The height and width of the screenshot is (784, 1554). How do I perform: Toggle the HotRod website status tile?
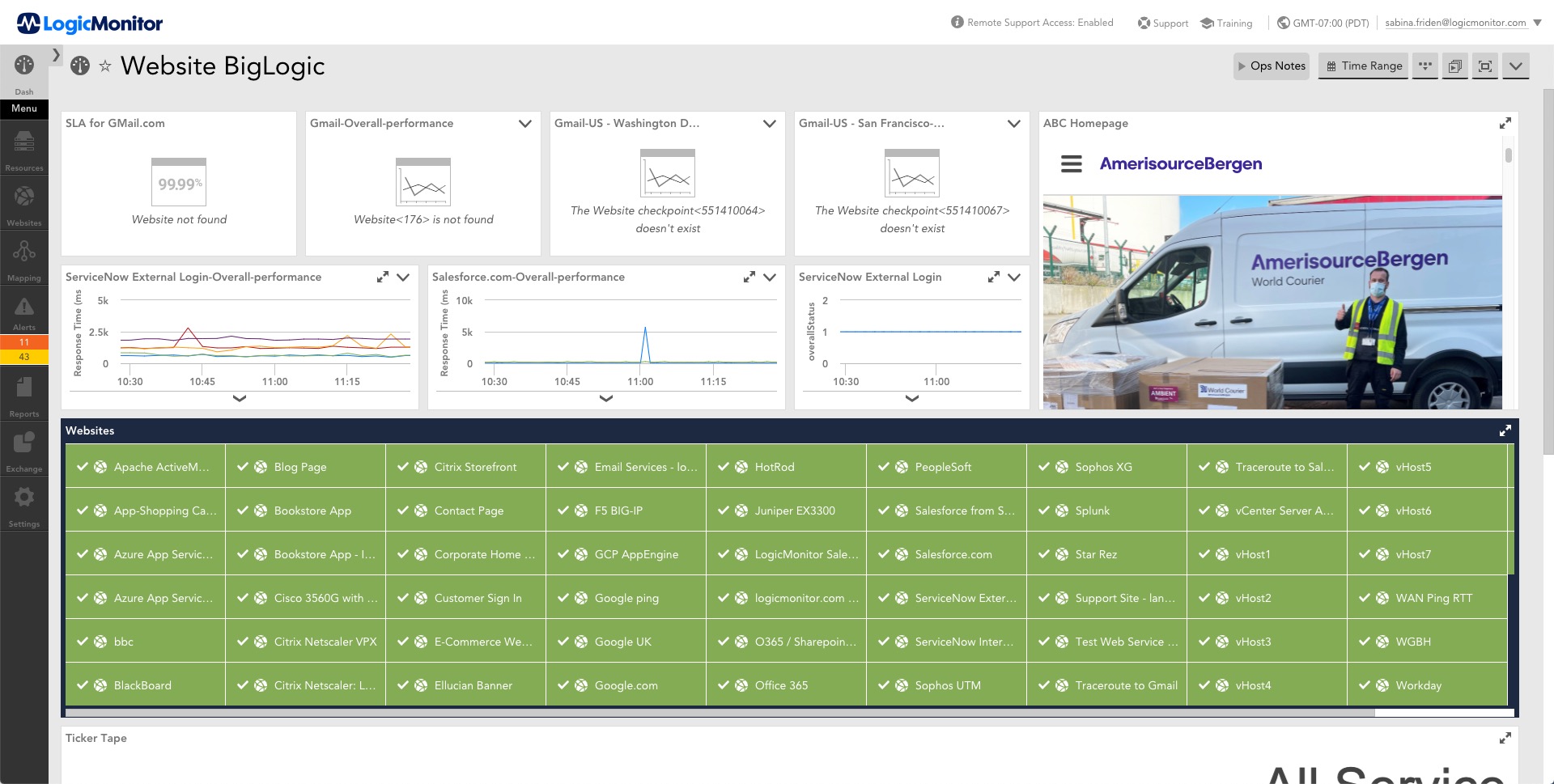774,467
